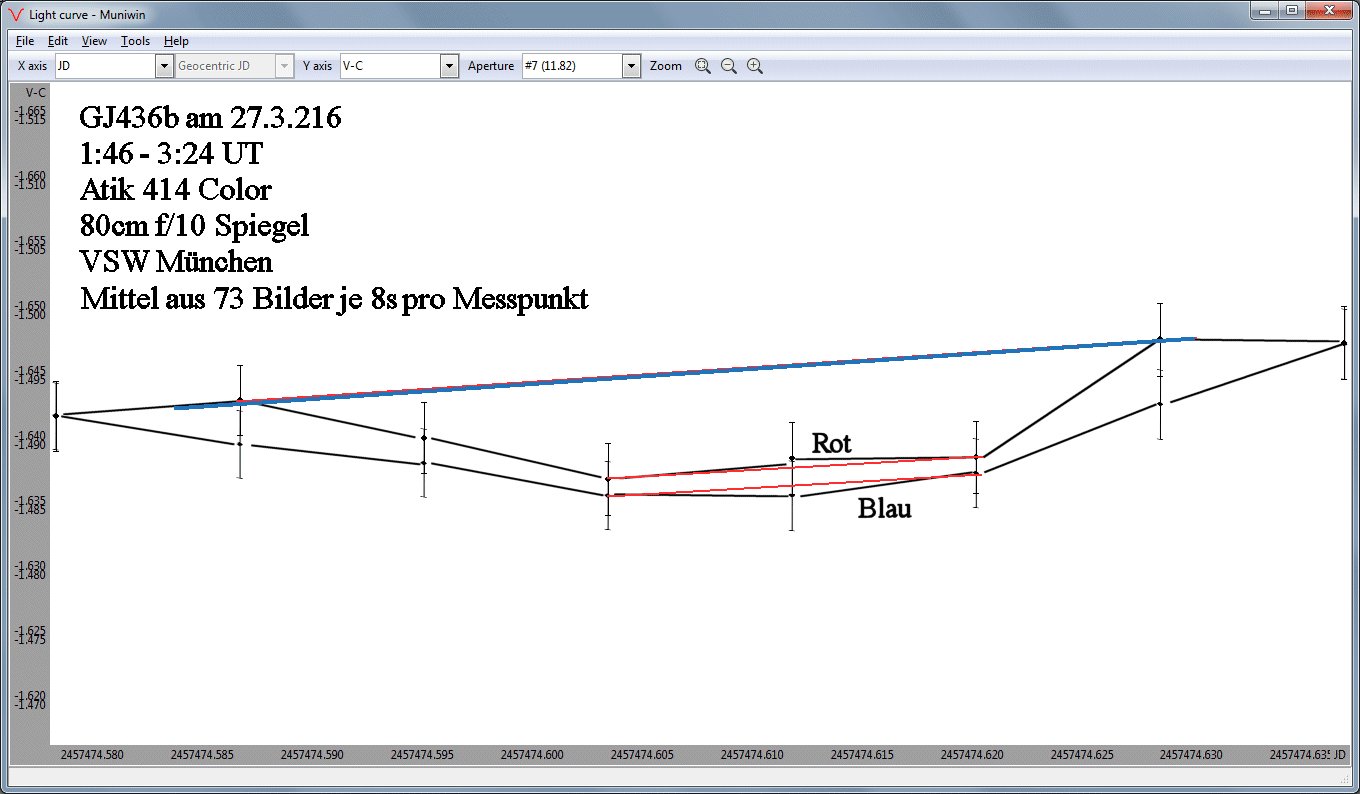Viewport: 1360px width, 794px height.
Task: Expand the Y axis V-C dropdown
Action: pyautogui.click(x=449, y=66)
